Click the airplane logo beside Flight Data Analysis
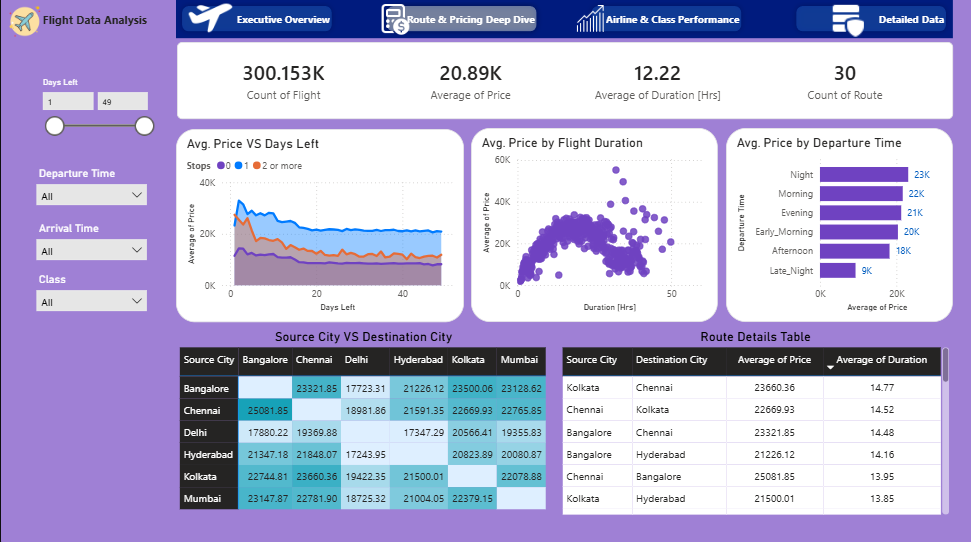Screen dimensions: 971x542 [24, 21]
